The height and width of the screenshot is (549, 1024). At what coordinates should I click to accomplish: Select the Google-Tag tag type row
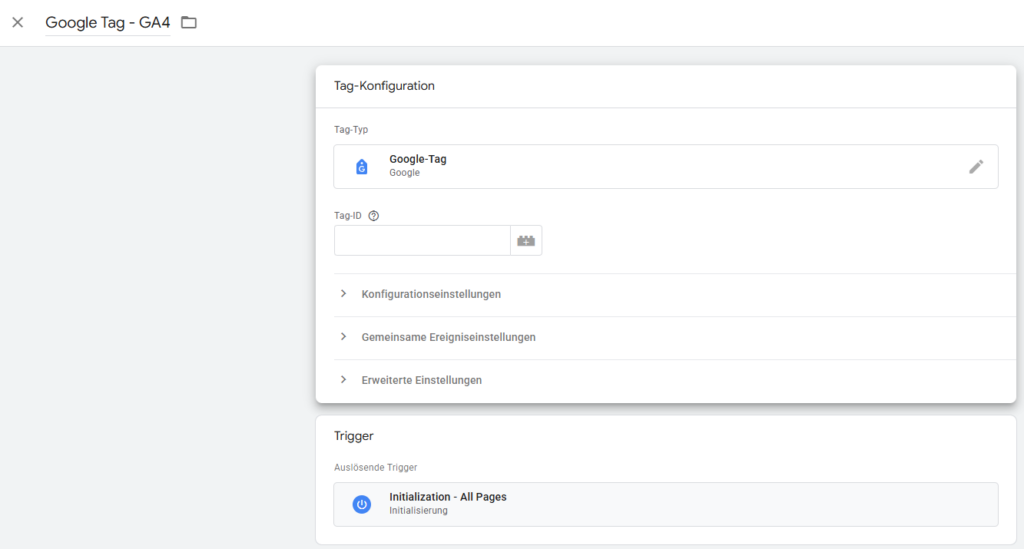point(665,166)
